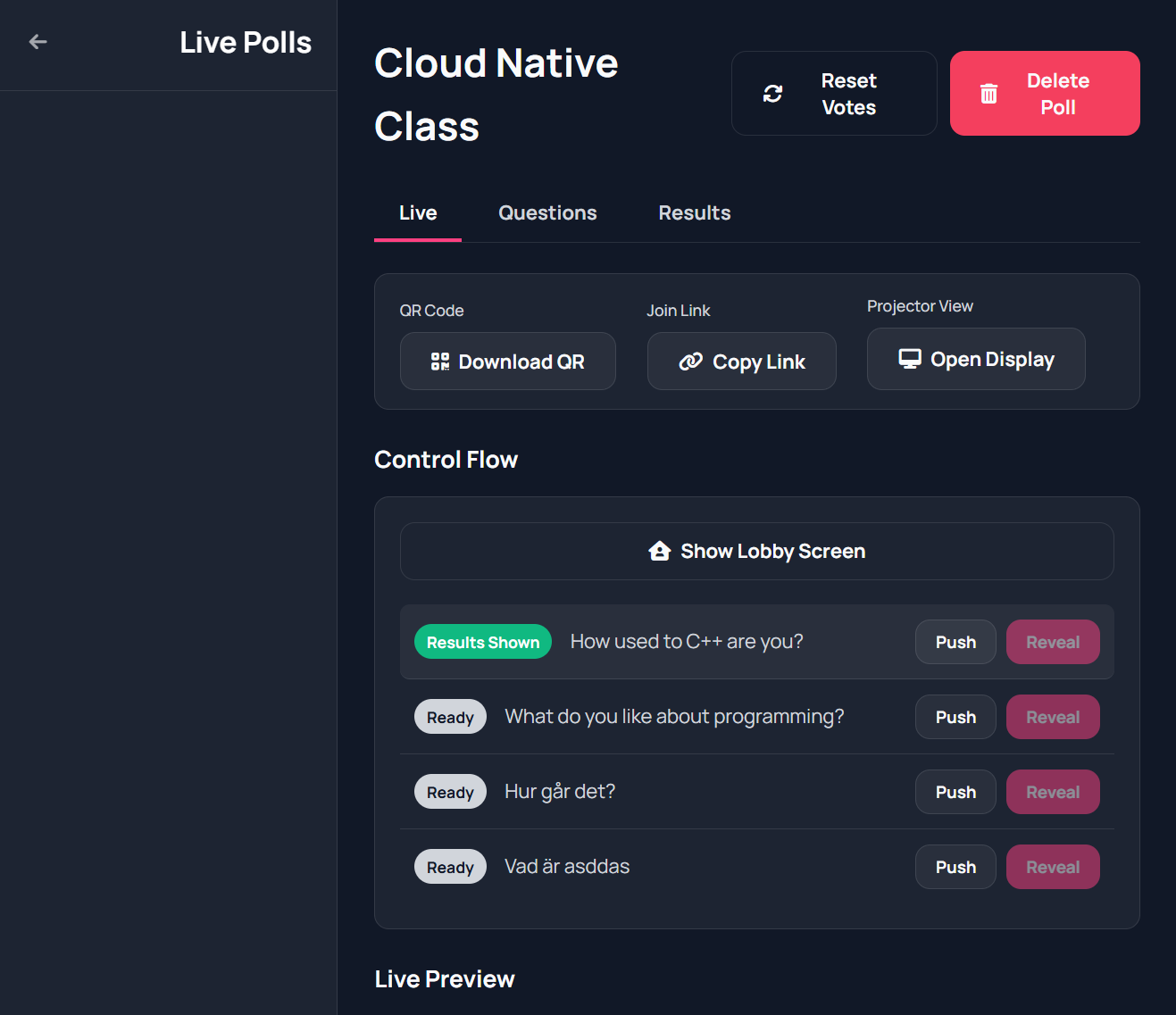The height and width of the screenshot is (1015, 1176).
Task: Reveal answers for How used to C++ are you?
Action: (x=1053, y=641)
